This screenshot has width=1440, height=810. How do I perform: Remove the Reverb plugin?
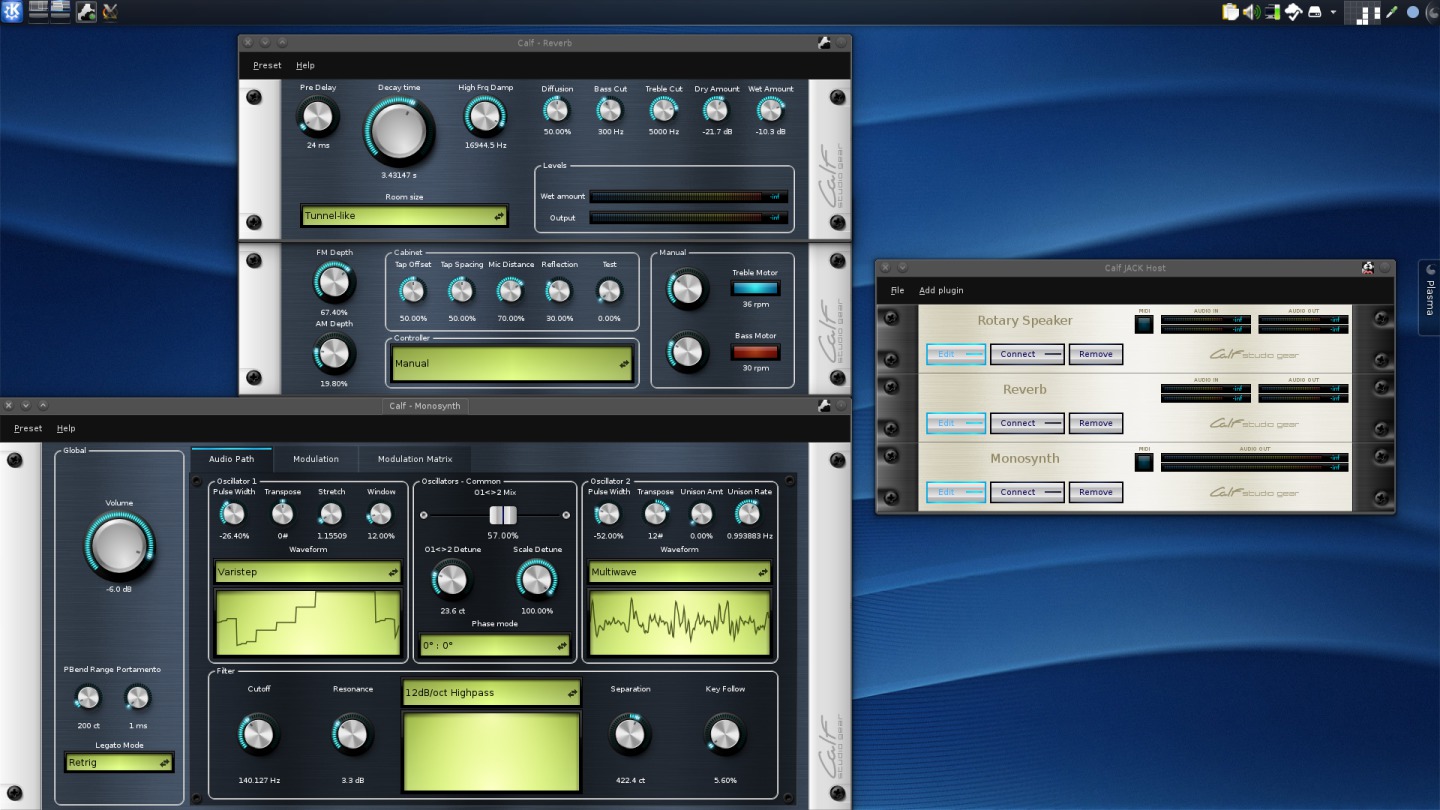pos(1095,423)
